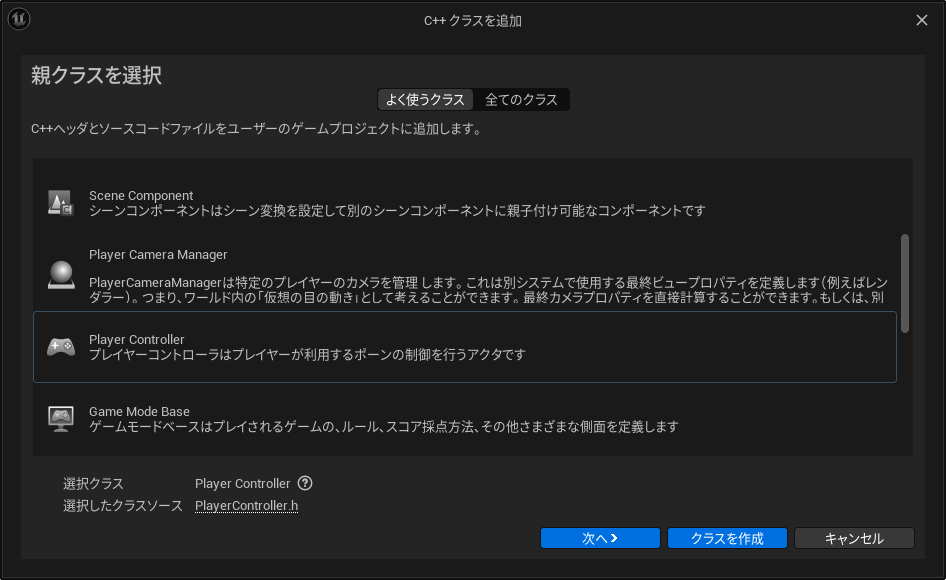946x580 pixels.
Task: Click the Unreal Engine logo icon
Action: tap(19, 19)
